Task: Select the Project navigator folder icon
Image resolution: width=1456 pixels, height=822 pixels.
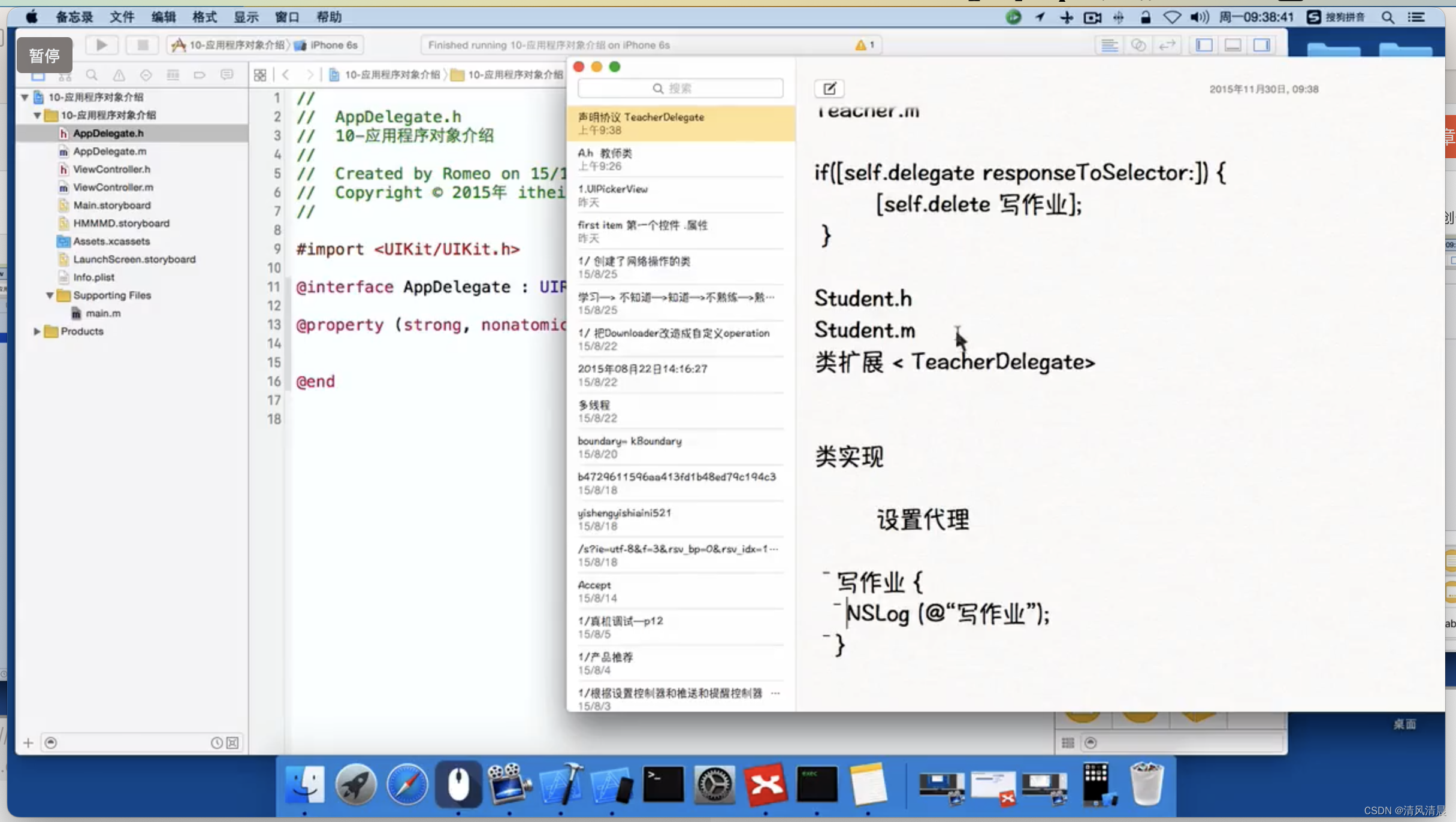Action: pos(38,76)
